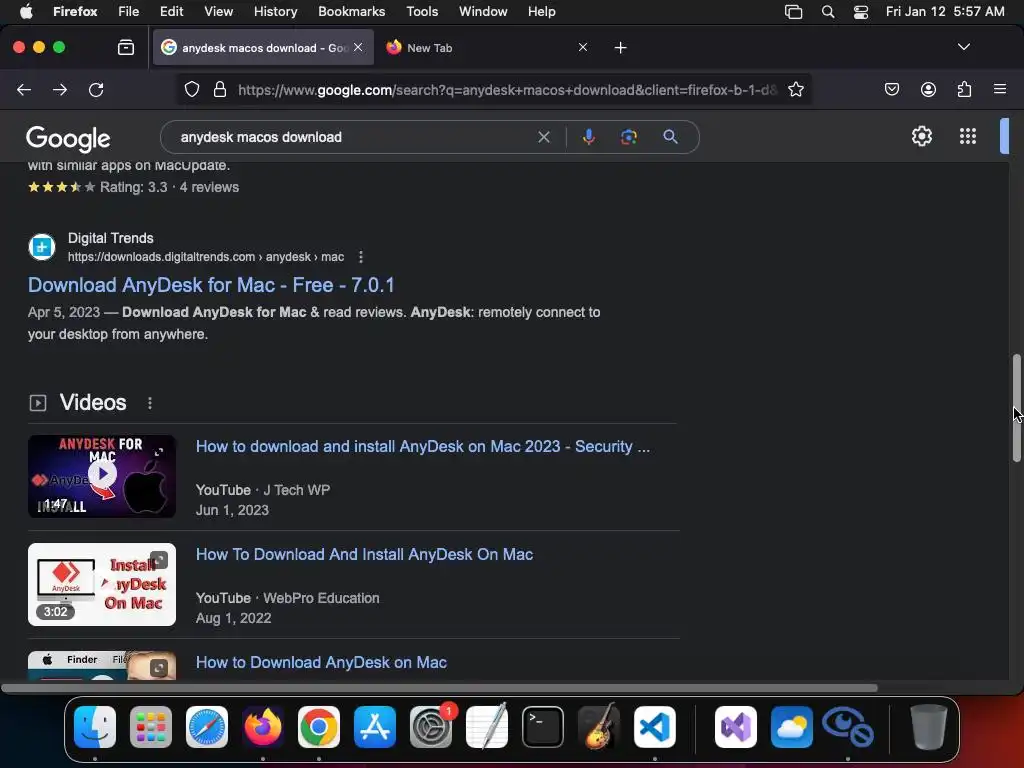1024x768 pixels.
Task: Open Videos section more options
Action: (x=150, y=403)
